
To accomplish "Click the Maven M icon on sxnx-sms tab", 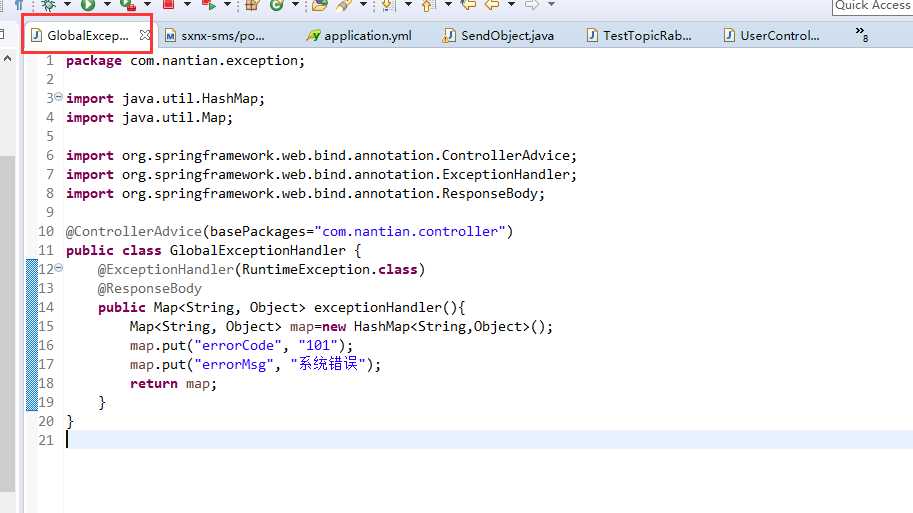I will (170, 36).
